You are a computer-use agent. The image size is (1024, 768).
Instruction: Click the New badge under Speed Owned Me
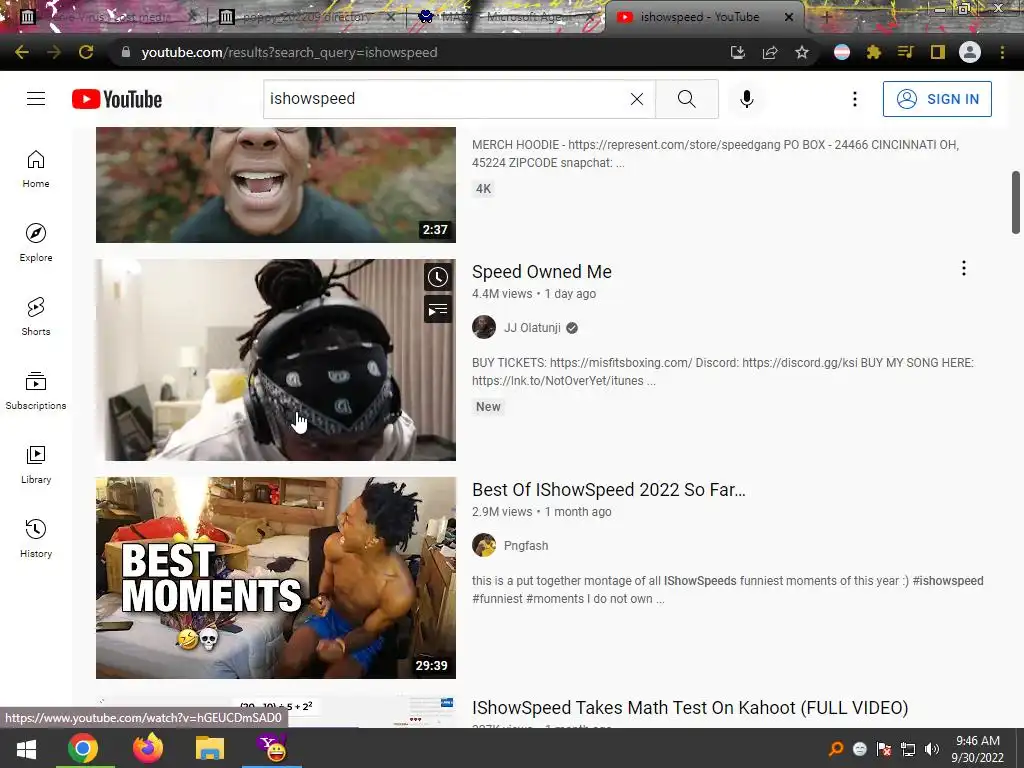click(x=488, y=407)
